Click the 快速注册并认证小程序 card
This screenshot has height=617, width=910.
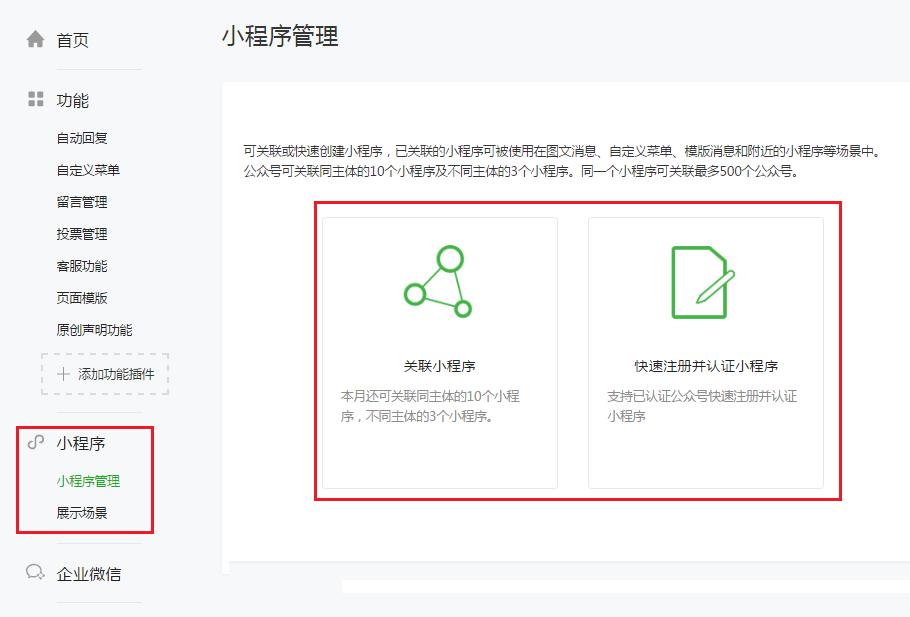coord(706,350)
